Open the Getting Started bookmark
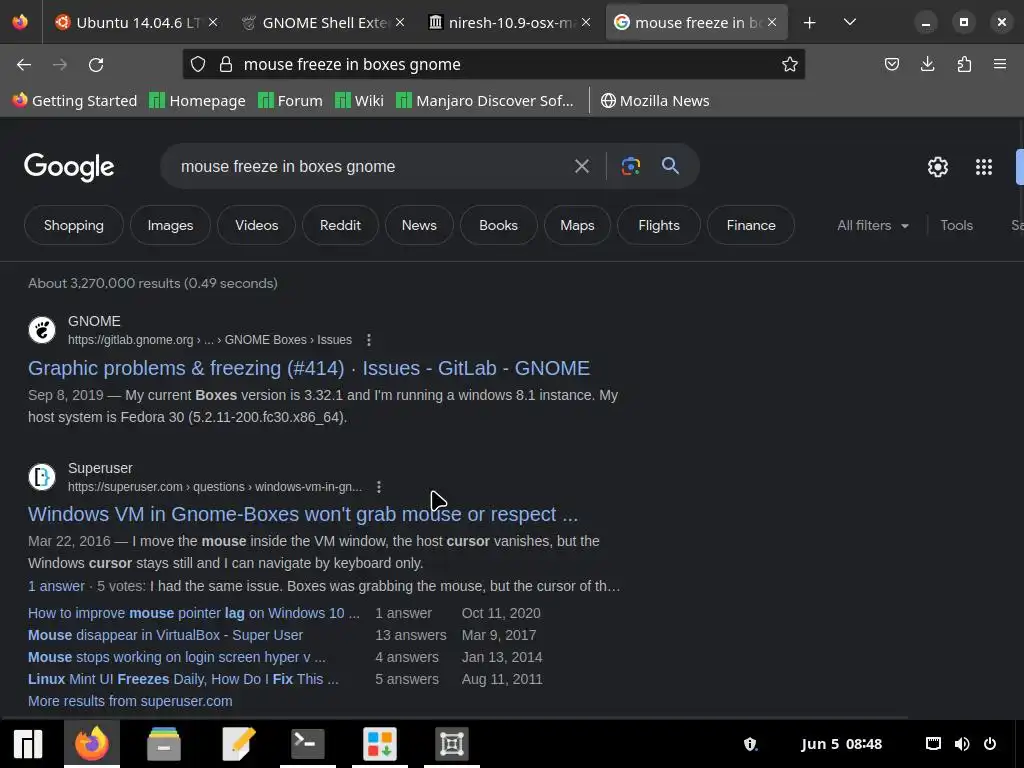 (75, 101)
